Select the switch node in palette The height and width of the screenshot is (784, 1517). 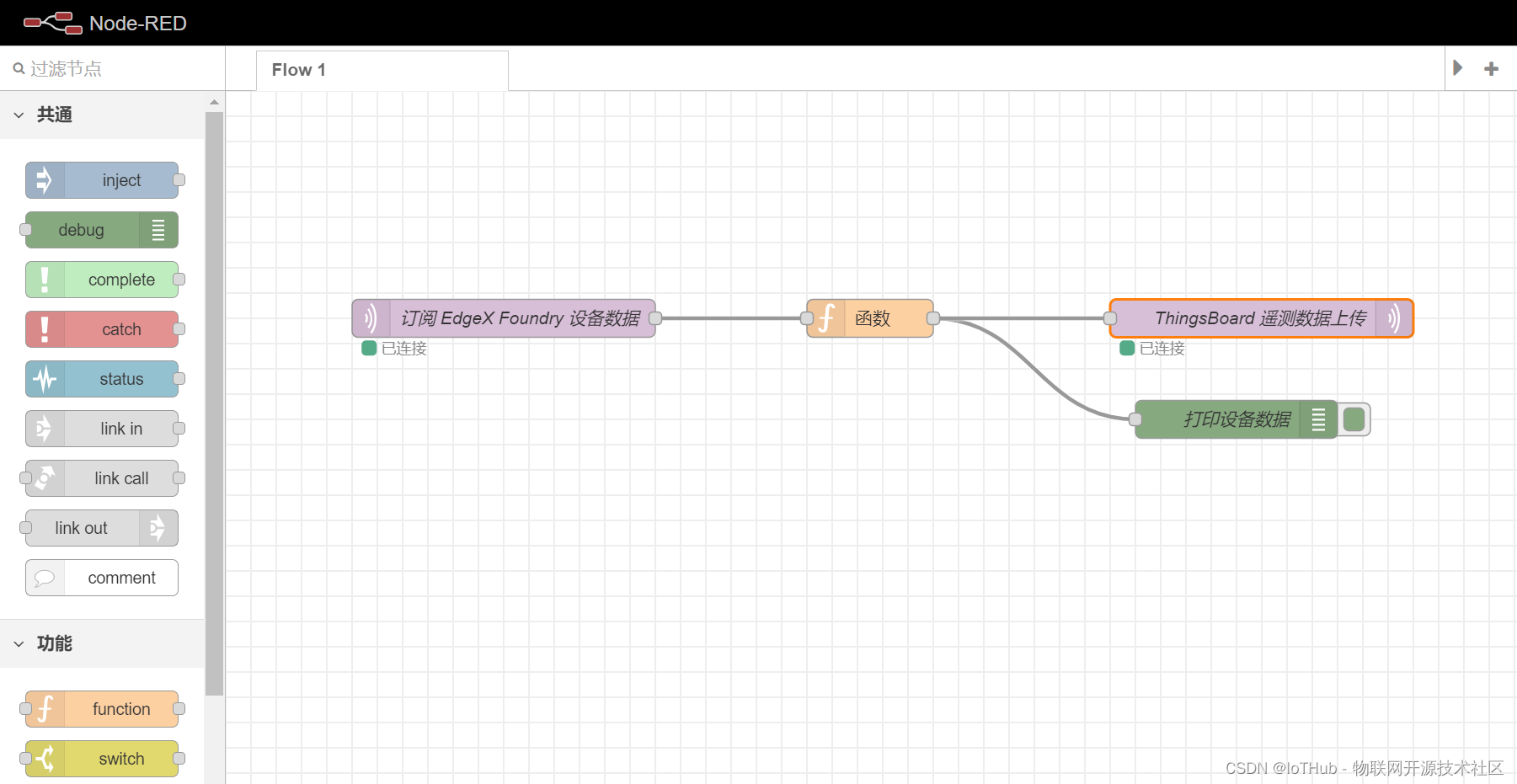pos(102,759)
